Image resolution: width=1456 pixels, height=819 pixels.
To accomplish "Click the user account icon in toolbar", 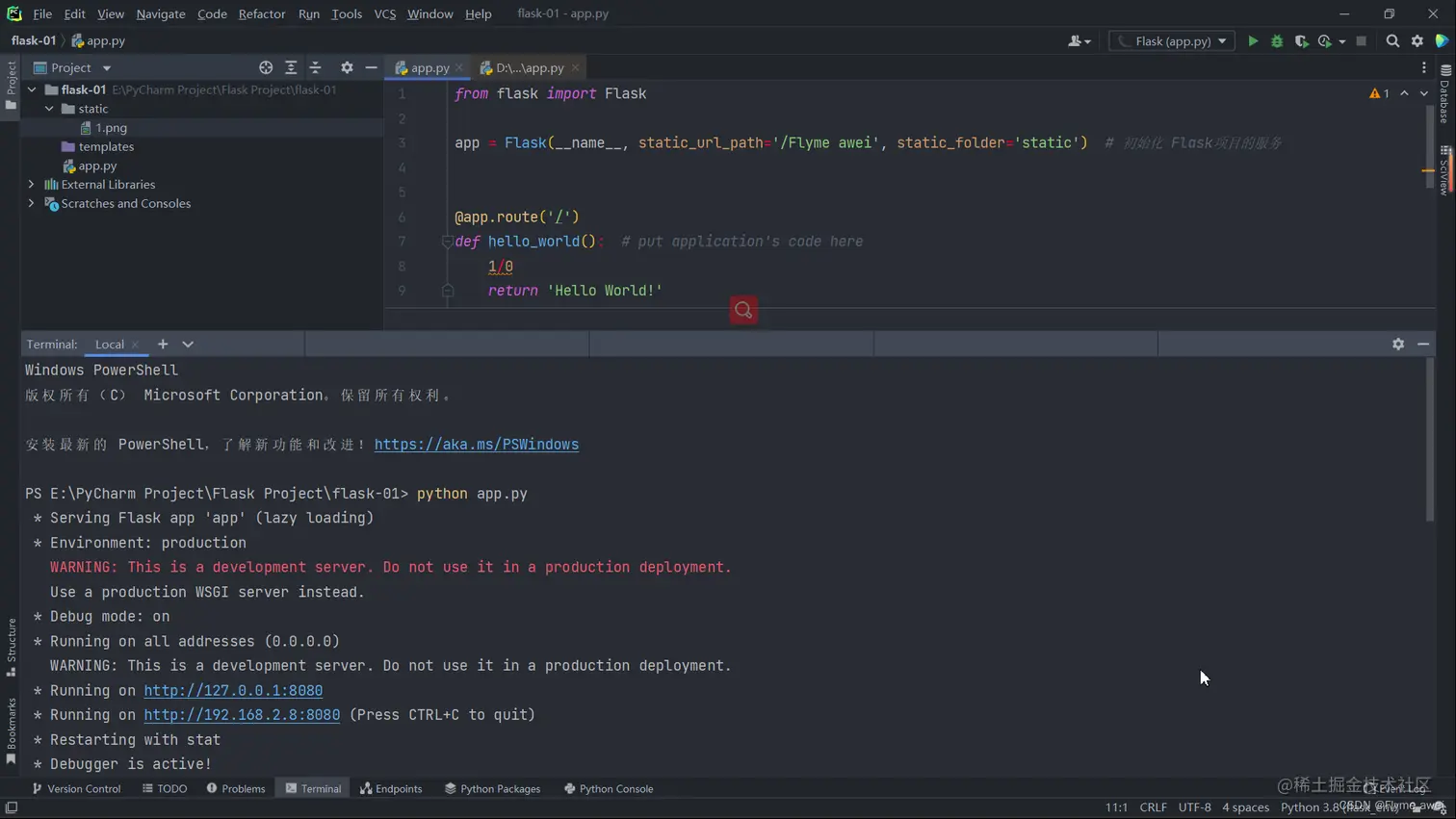I will click(x=1079, y=41).
